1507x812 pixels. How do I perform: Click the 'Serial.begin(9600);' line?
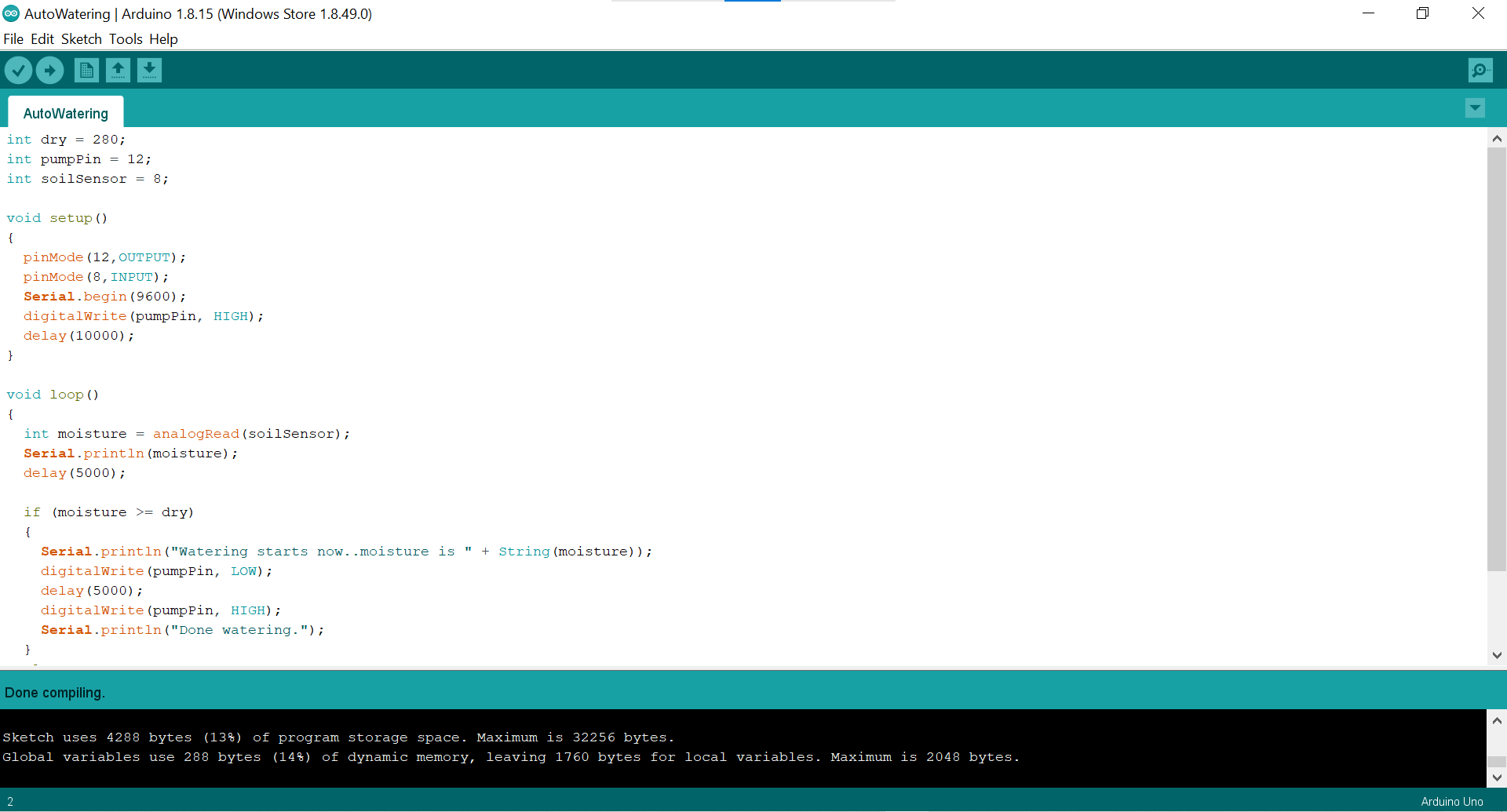pyautogui.click(x=104, y=297)
